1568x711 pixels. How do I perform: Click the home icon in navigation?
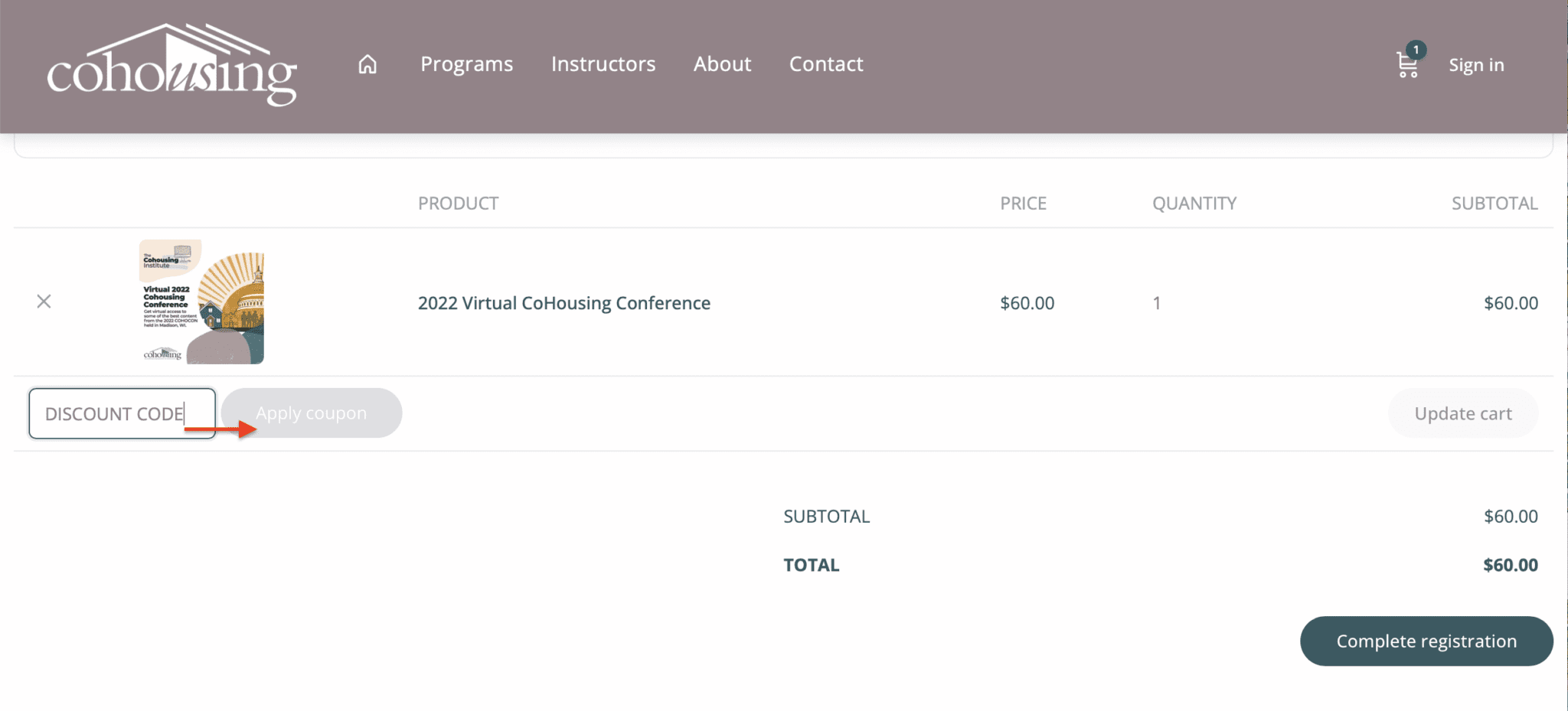click(x=367, y=64)
